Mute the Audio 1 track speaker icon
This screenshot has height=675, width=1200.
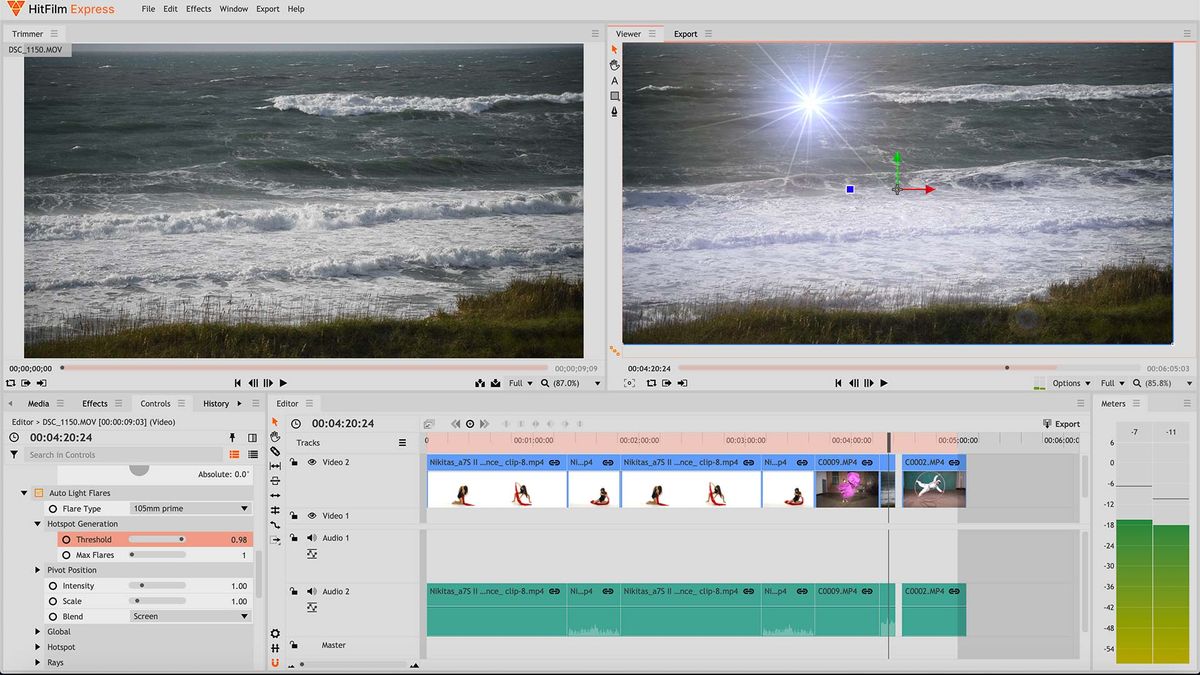click(x=311, y=537)
